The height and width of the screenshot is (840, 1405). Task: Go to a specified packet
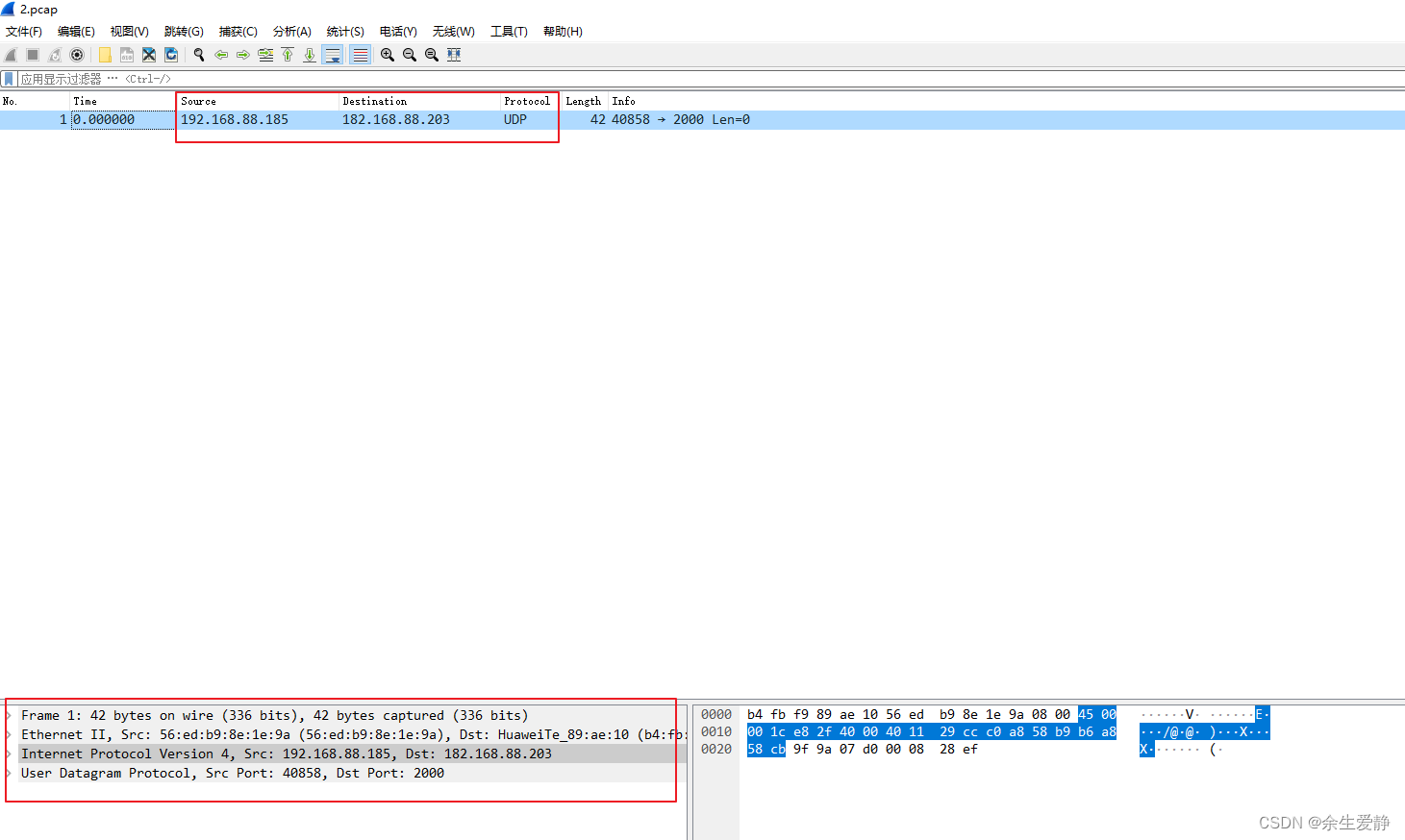click(x=265, y=55)
